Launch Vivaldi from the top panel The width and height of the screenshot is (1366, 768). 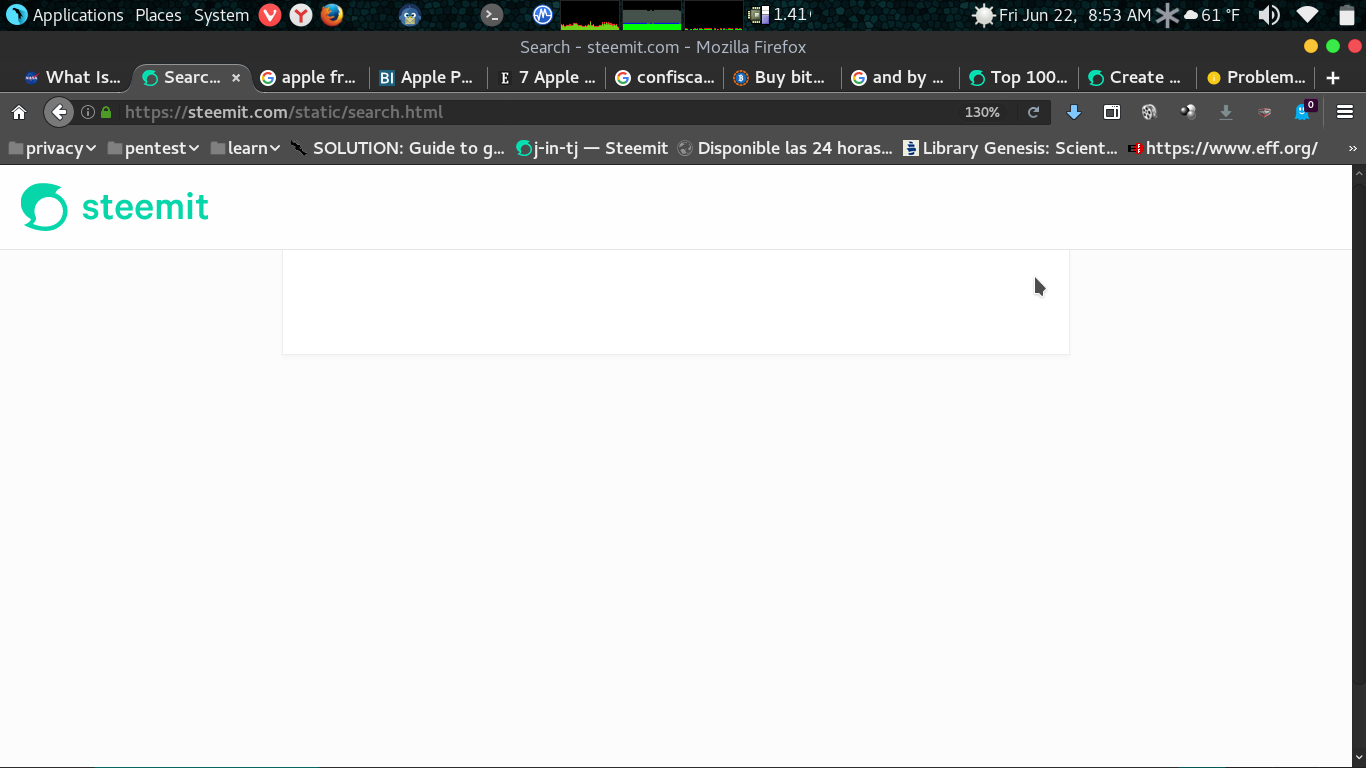coord(269,15)
